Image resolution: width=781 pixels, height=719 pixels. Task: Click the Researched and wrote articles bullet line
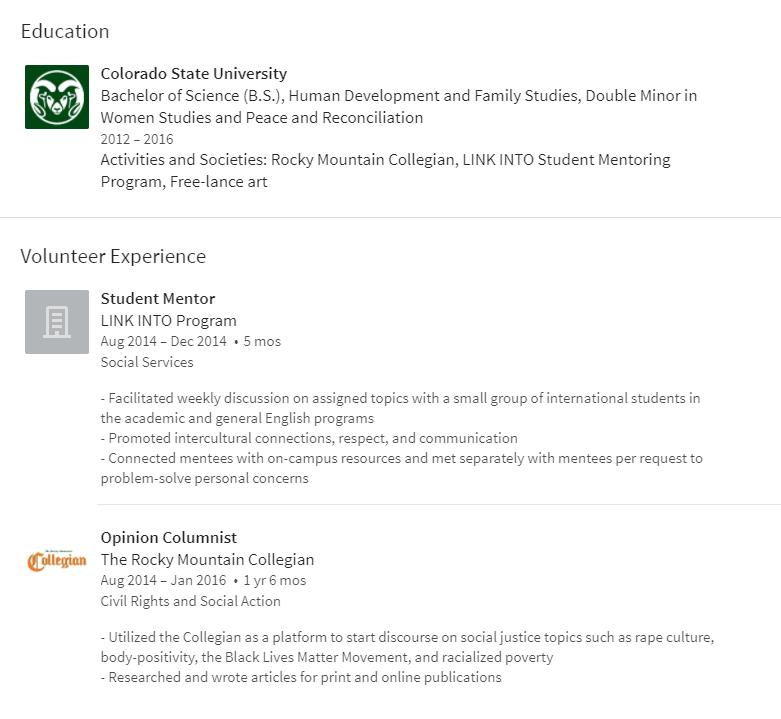click(302, 677)
